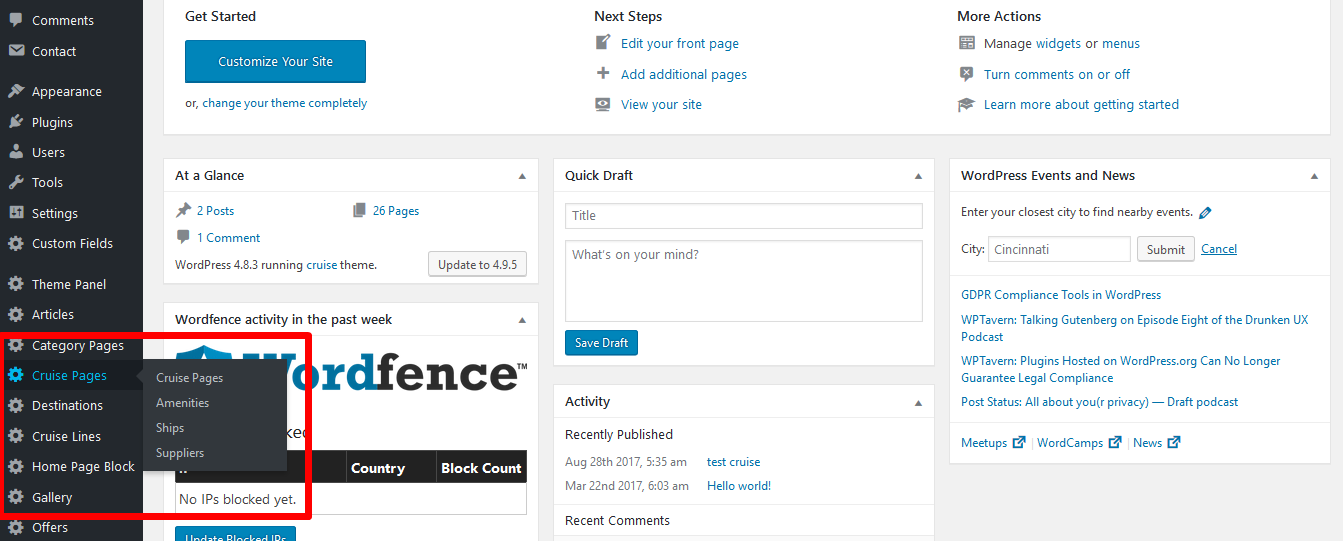Open the menus link
Viewport: 1343px width, 541px height.
1121,43
